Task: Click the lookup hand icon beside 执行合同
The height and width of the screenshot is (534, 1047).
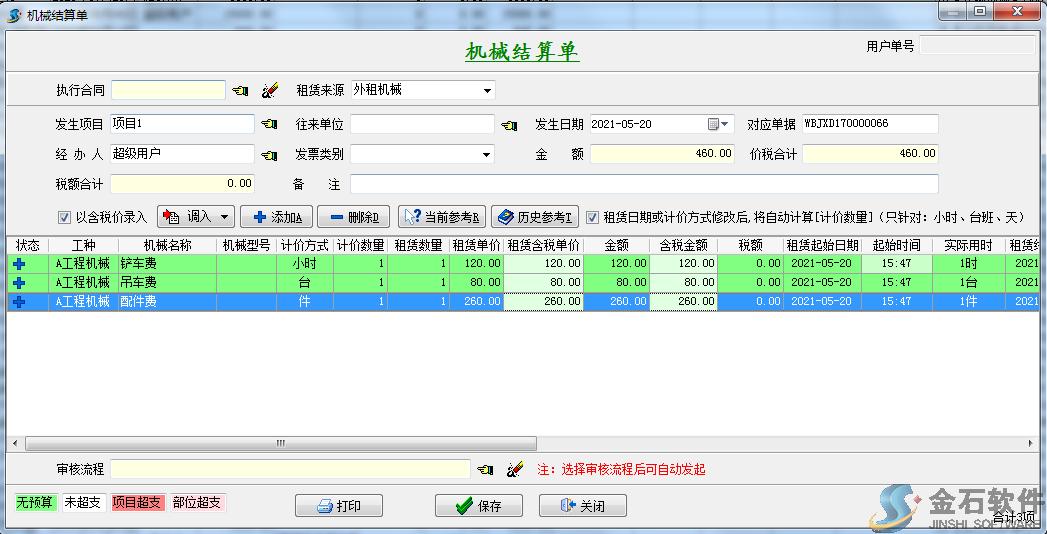Action: pos(241,91)
